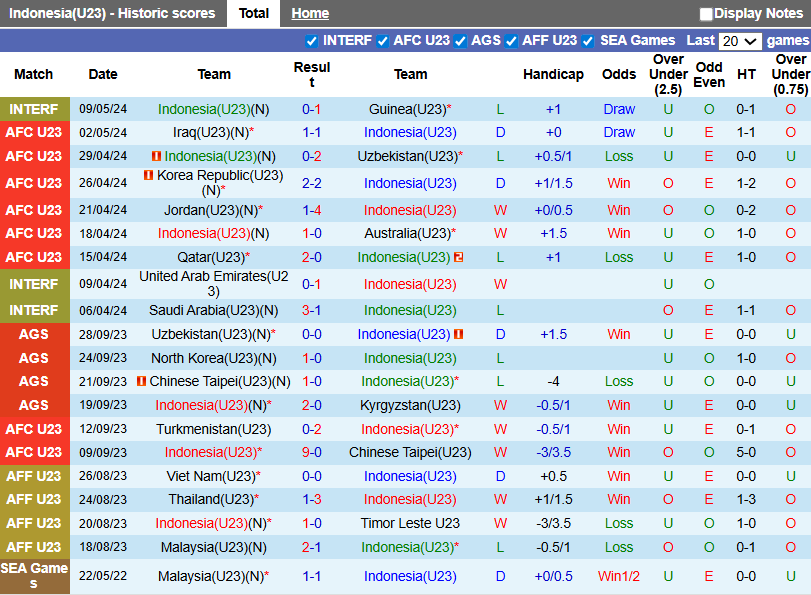Click the 1-3 half-time score
This screenshot has height=595, width=811.
[746, 499]
